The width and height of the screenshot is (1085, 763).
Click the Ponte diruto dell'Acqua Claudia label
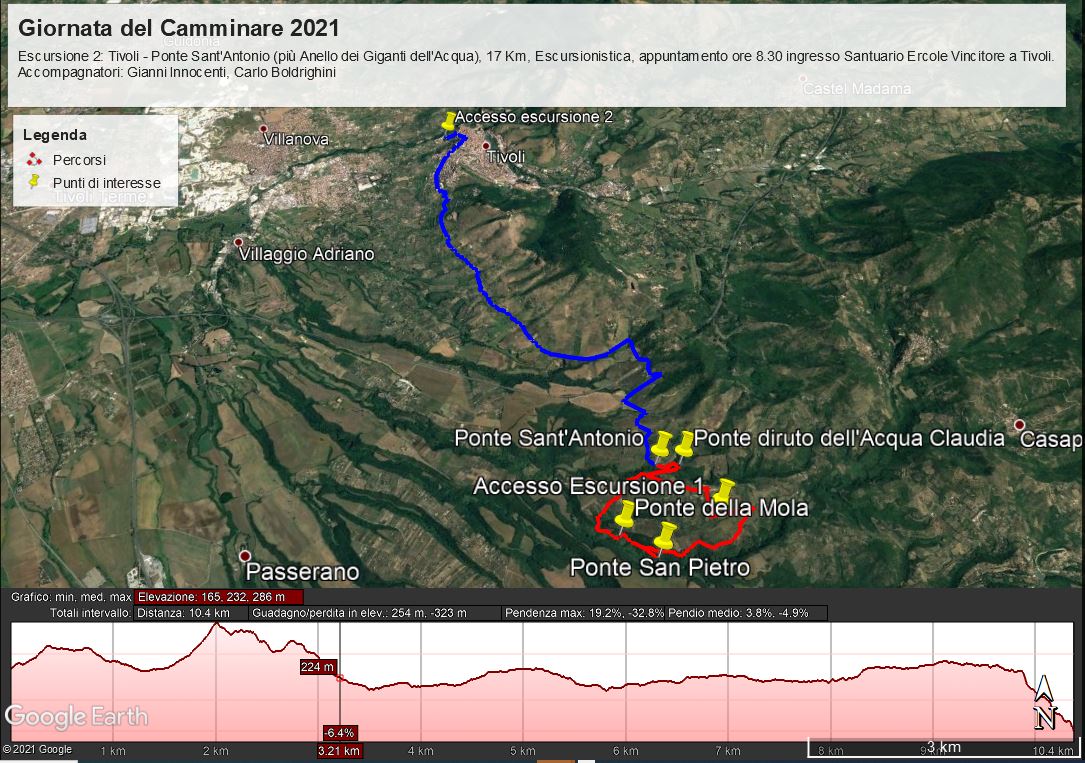tap(849, 439)
